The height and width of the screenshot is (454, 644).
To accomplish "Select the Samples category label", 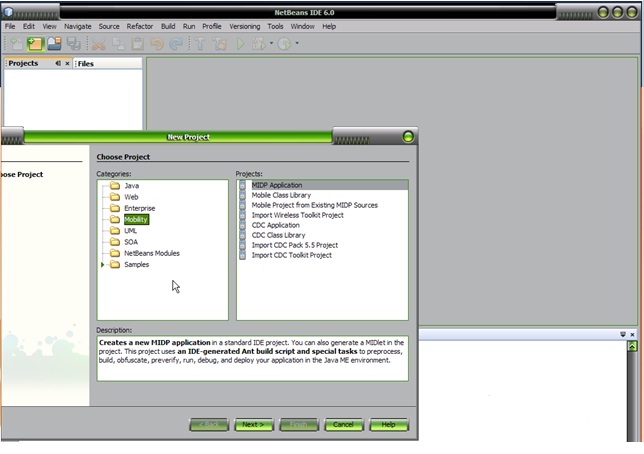I will [137, 265].
